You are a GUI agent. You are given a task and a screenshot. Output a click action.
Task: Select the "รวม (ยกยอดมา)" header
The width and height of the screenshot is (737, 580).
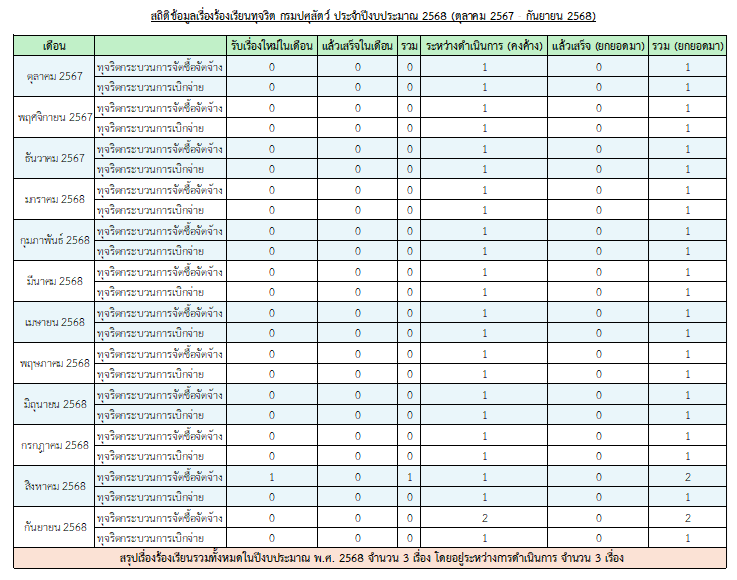(x=688, y=46)
